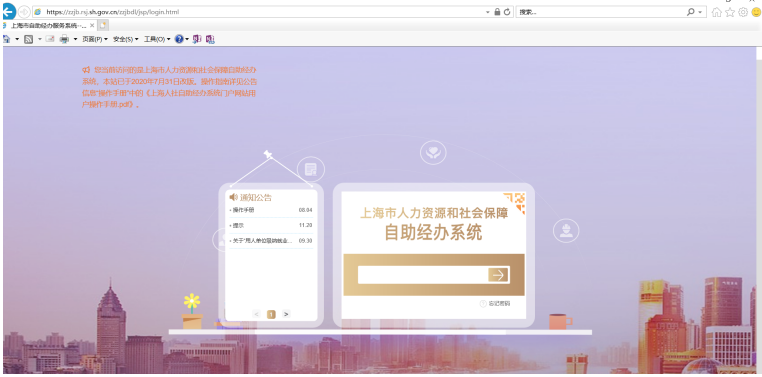Click the 11.20 date in notice list
Viewport: 762px width, 377px height.
point(305,225)
